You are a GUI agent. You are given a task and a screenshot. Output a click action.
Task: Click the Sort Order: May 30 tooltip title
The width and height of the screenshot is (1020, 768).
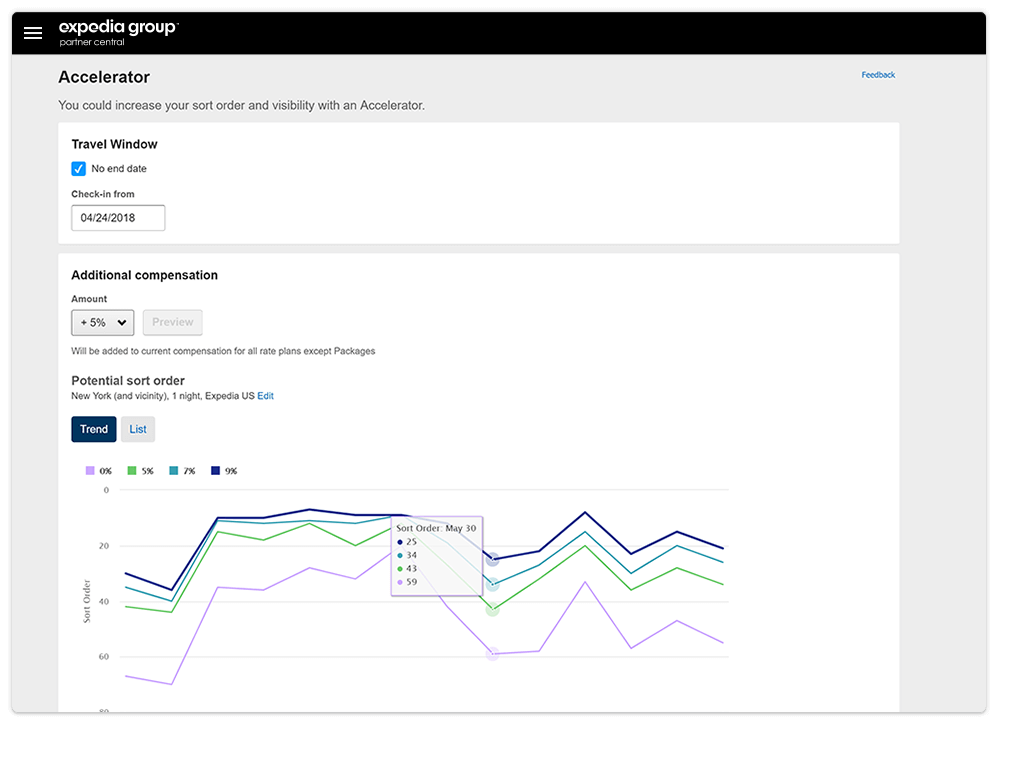pos(436,528)
